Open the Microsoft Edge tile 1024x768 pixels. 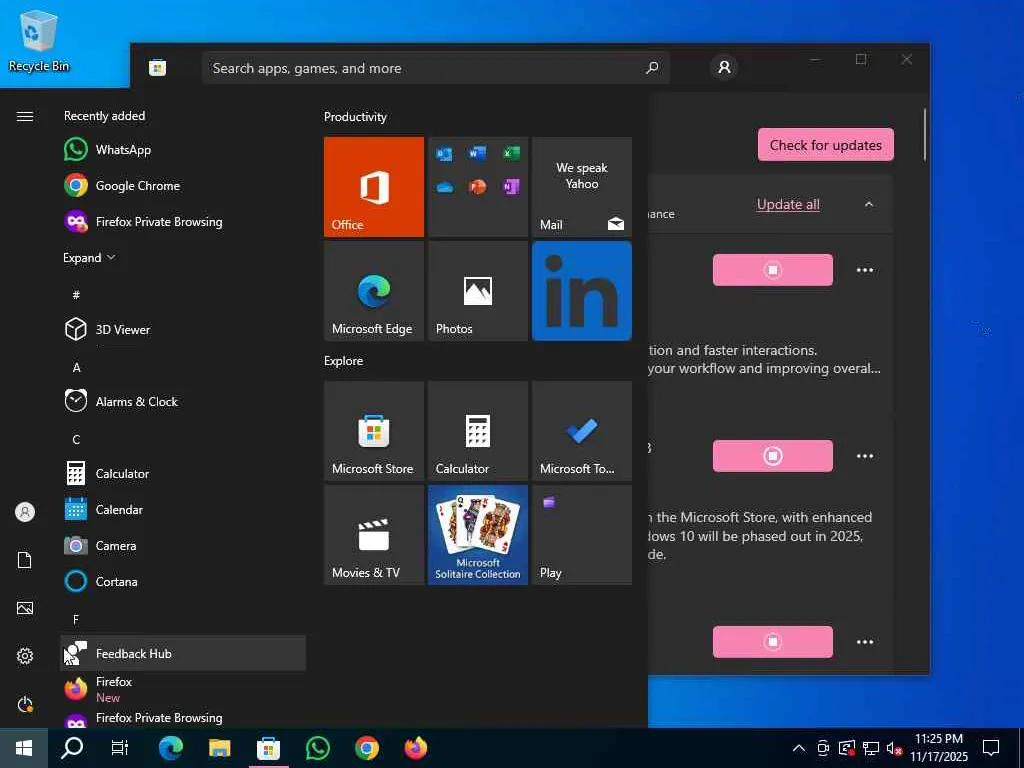(374, 291)
